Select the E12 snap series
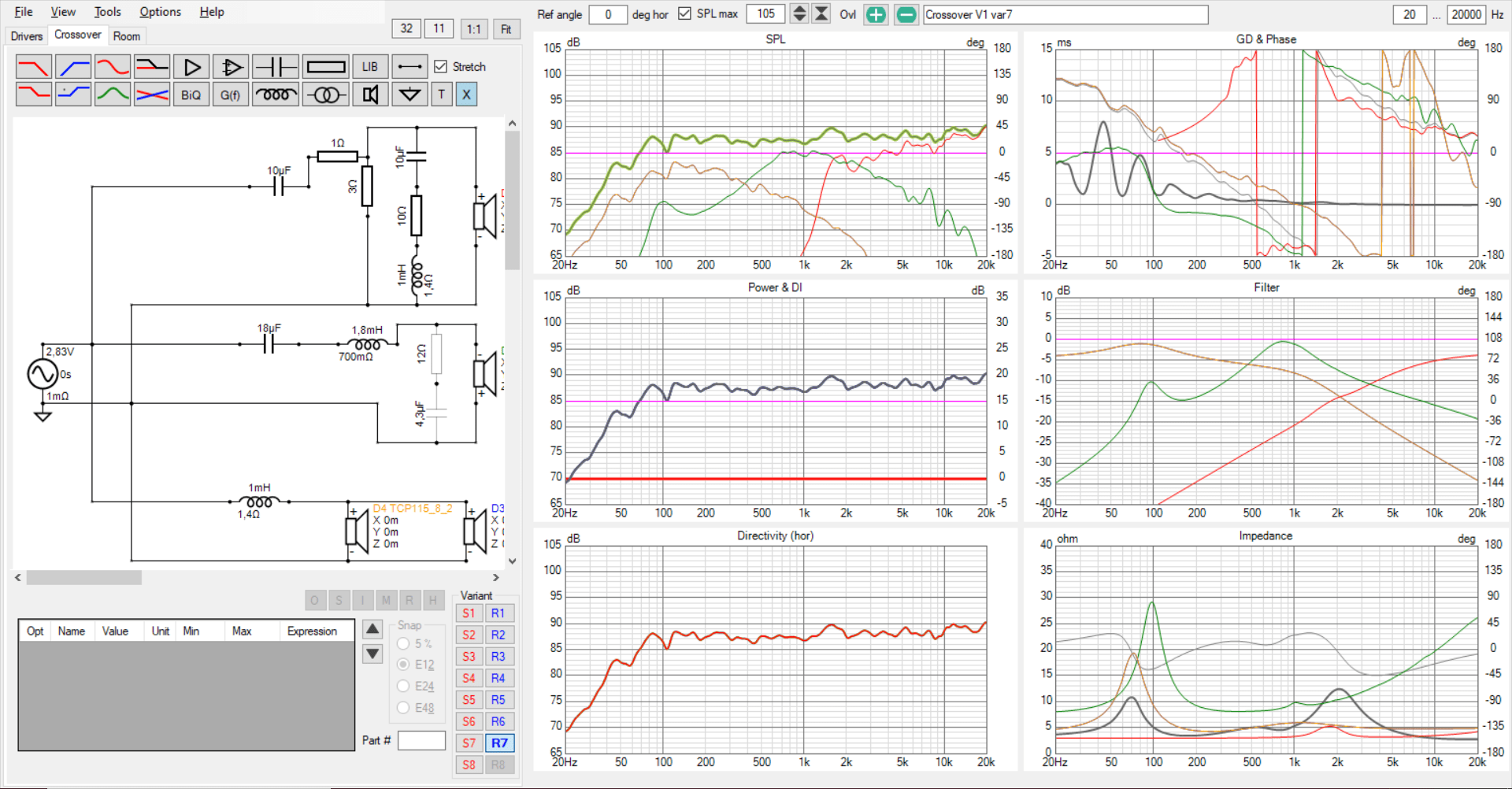 (x=403, y=665)
